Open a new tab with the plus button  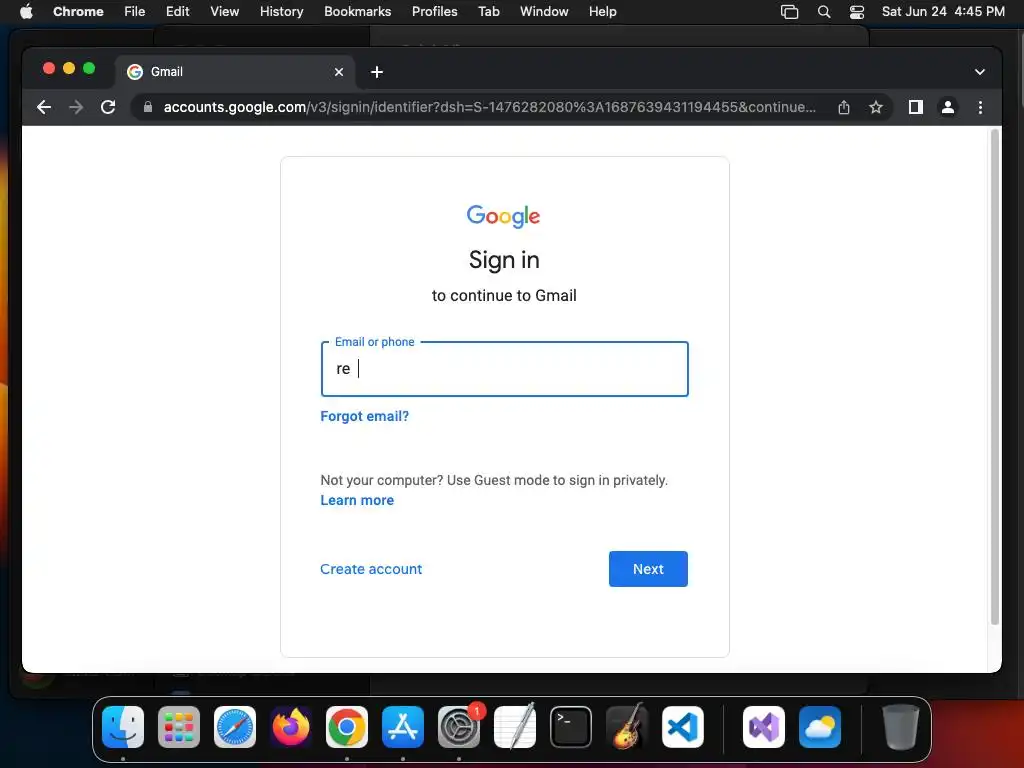[x=377, y=72]
